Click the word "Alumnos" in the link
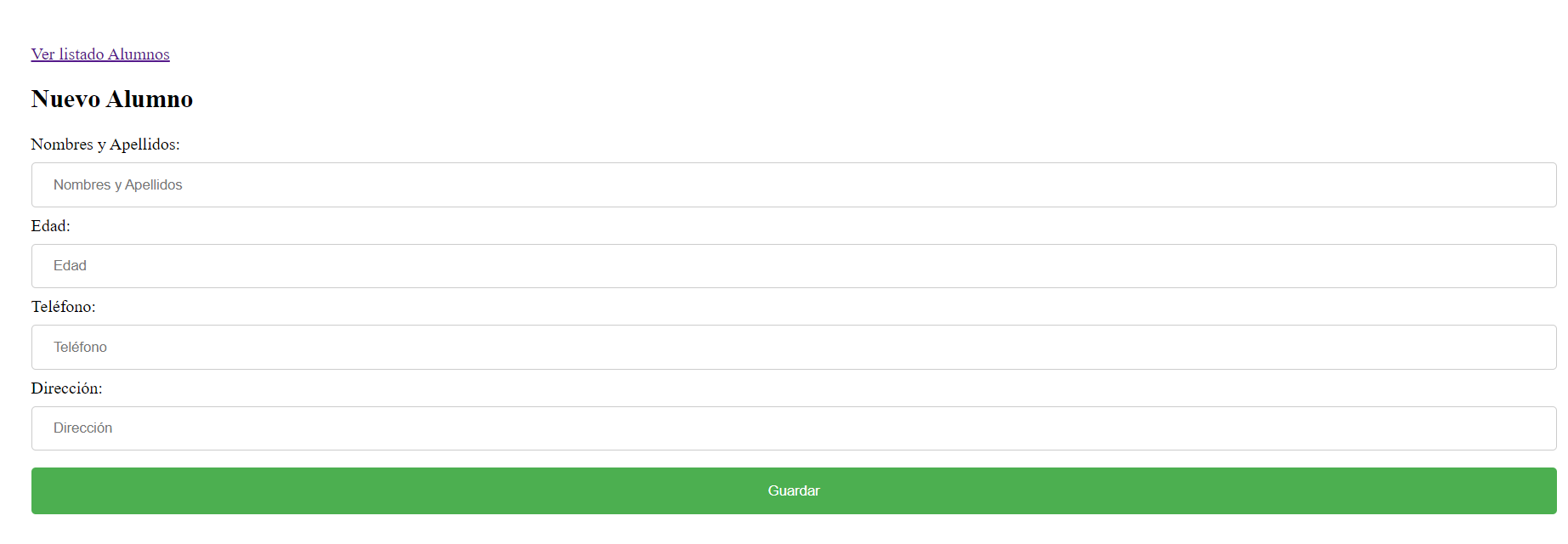This screenshot has width=1568, height=544. pyautogui.click(x=139, y=54)
